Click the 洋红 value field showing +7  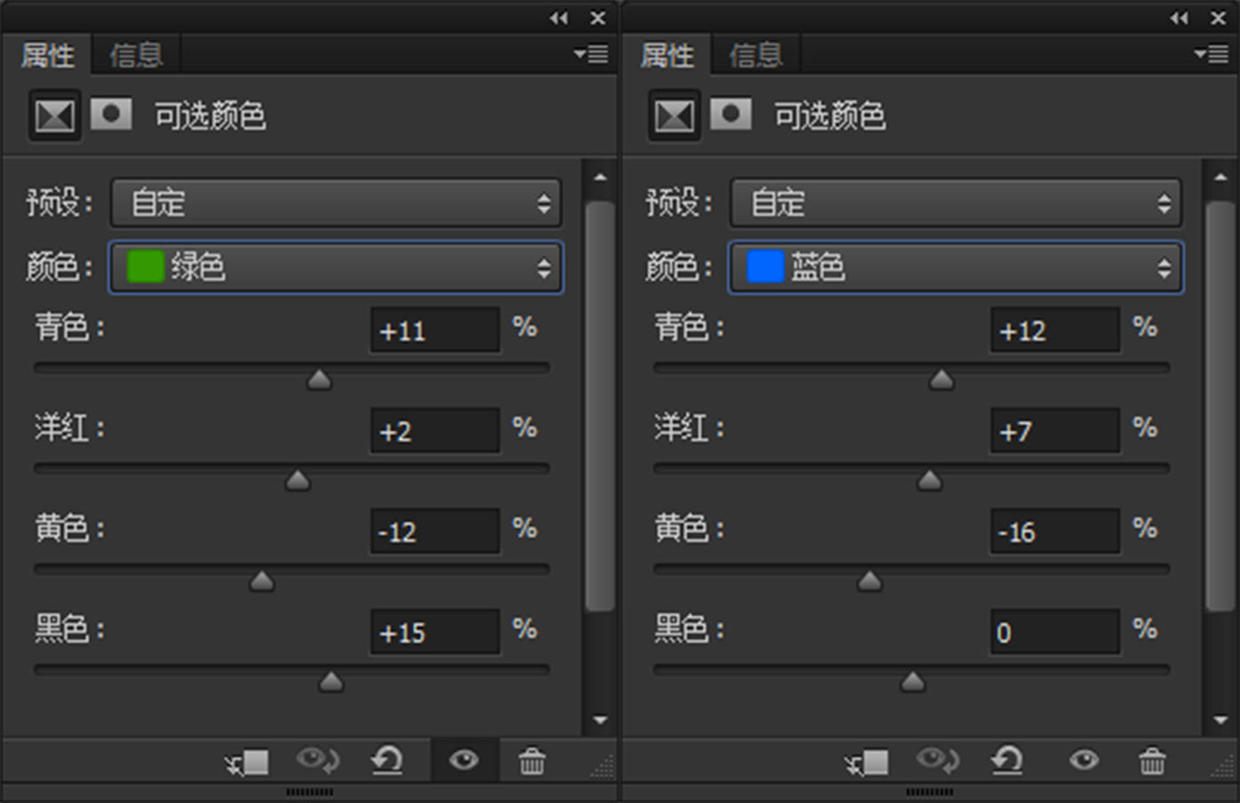click(1054, 431)
